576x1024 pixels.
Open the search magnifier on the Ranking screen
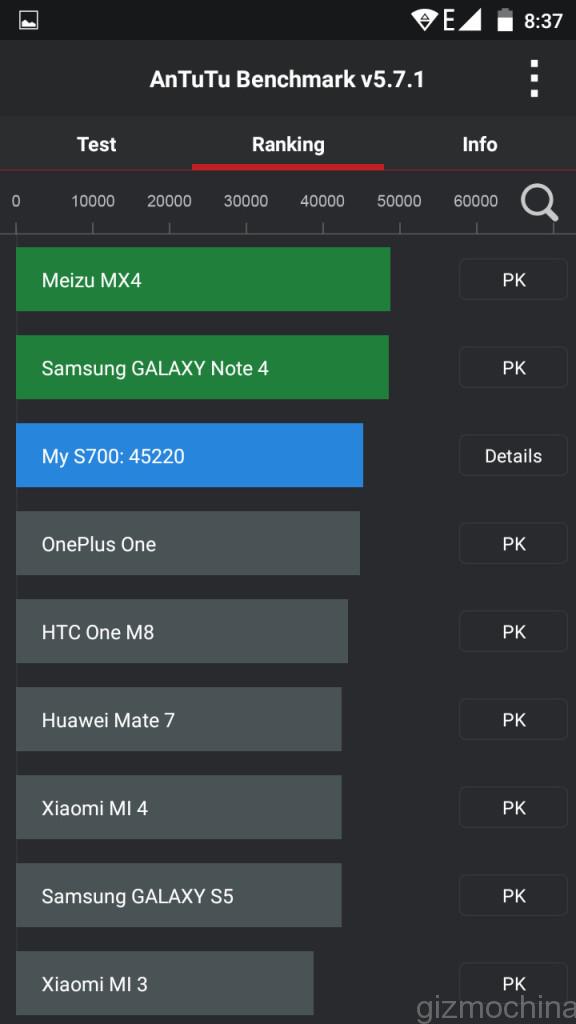click(x=539, y=201)
